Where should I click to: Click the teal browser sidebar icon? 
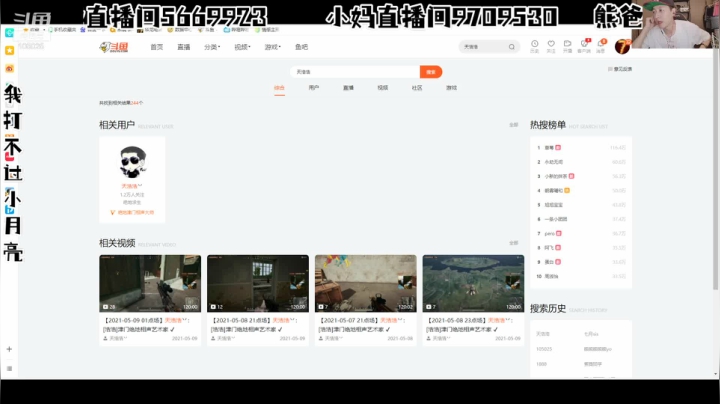[9, 33]
